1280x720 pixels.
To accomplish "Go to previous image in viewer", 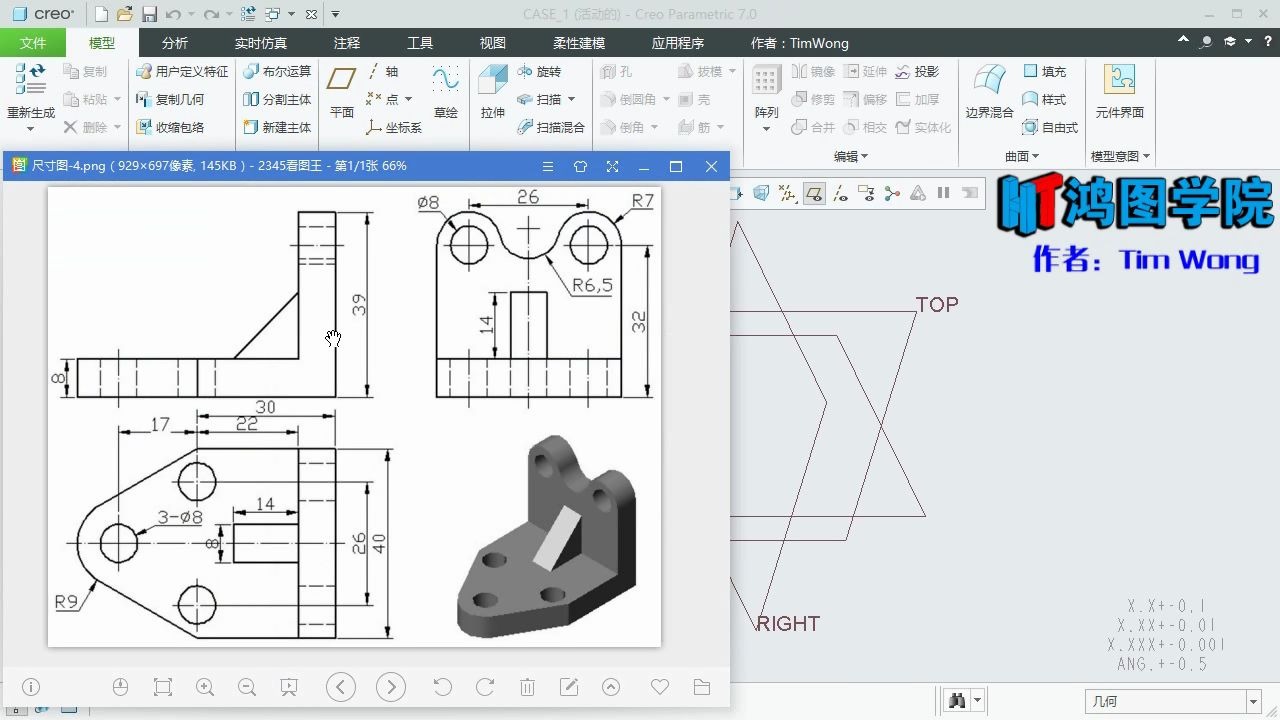I will [341, 687].
